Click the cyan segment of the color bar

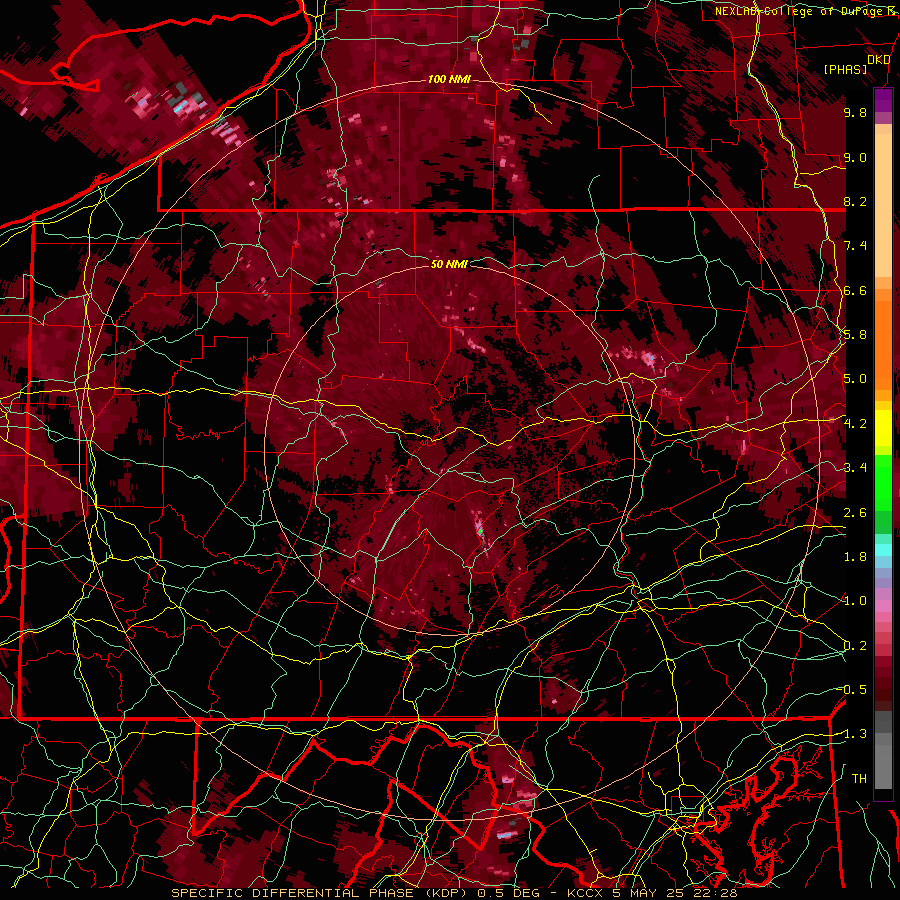(x=883, y=550)
